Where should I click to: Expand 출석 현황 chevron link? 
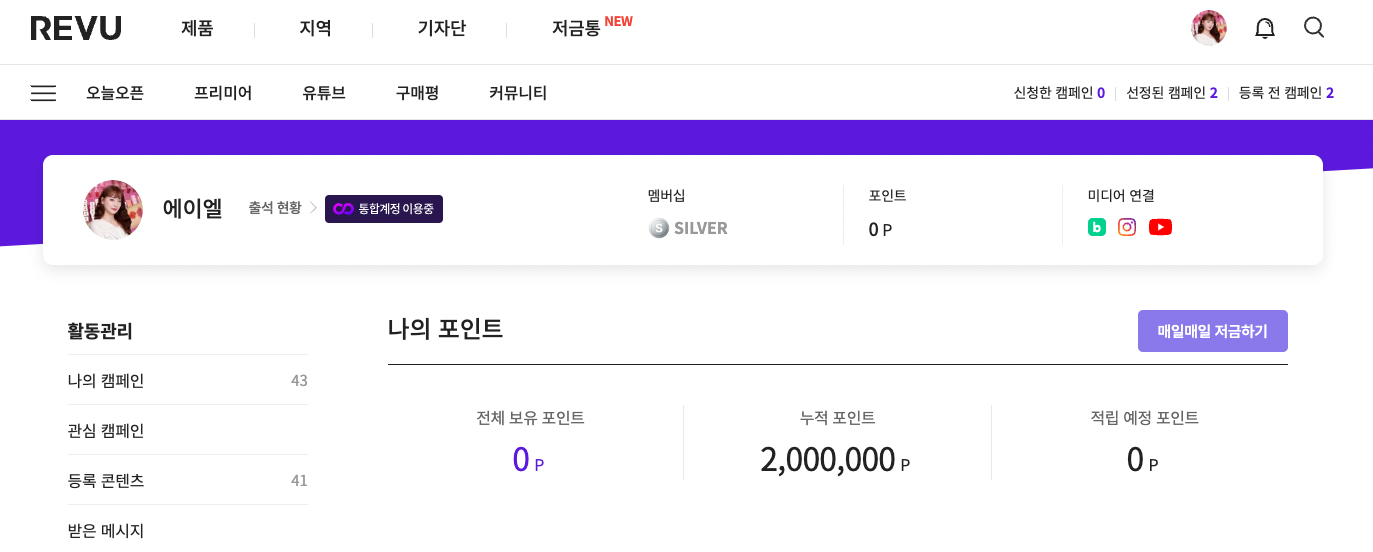coord(283,208)
